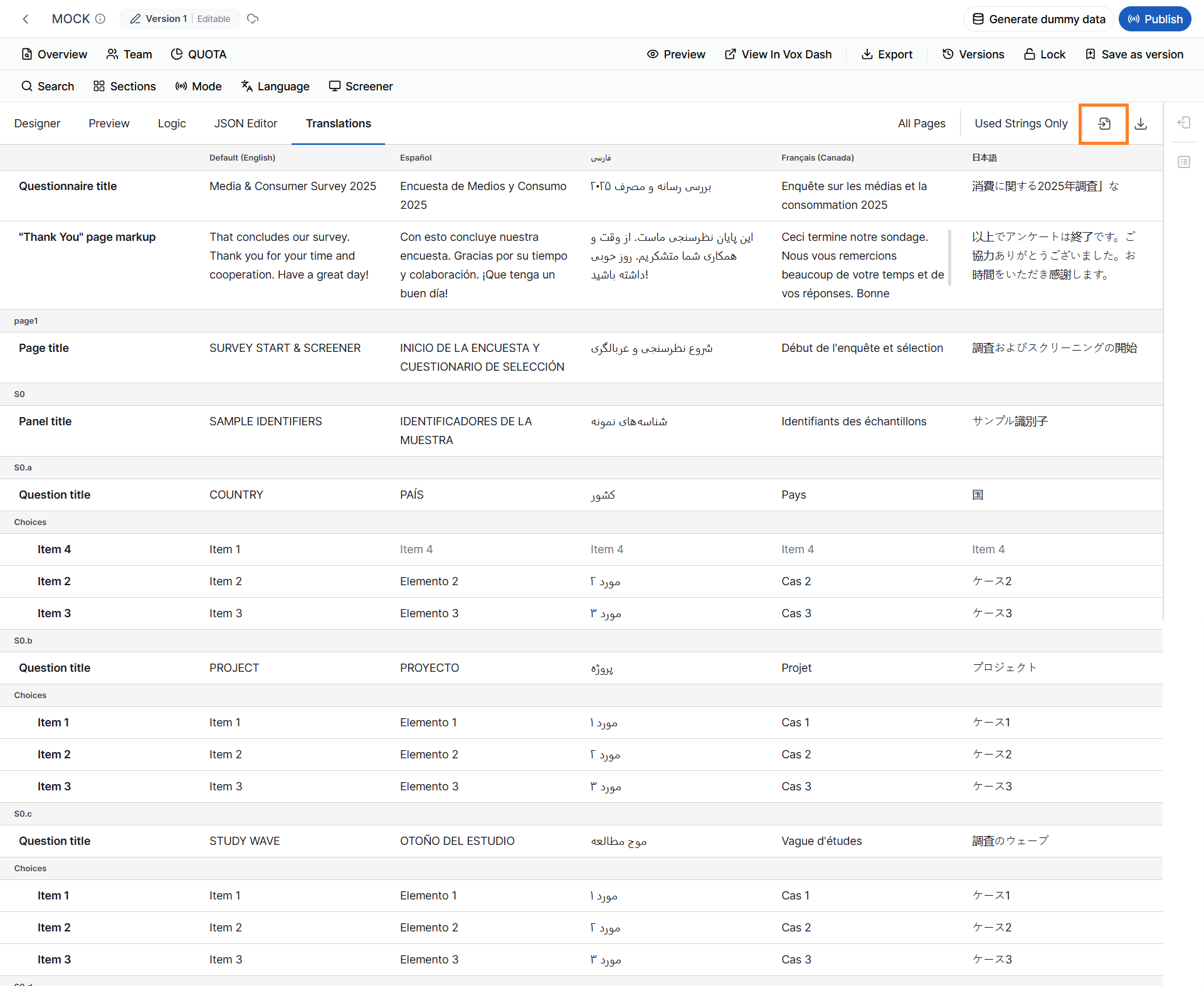
Task: Click the import translations icon
Action: tap(1104, 124)
